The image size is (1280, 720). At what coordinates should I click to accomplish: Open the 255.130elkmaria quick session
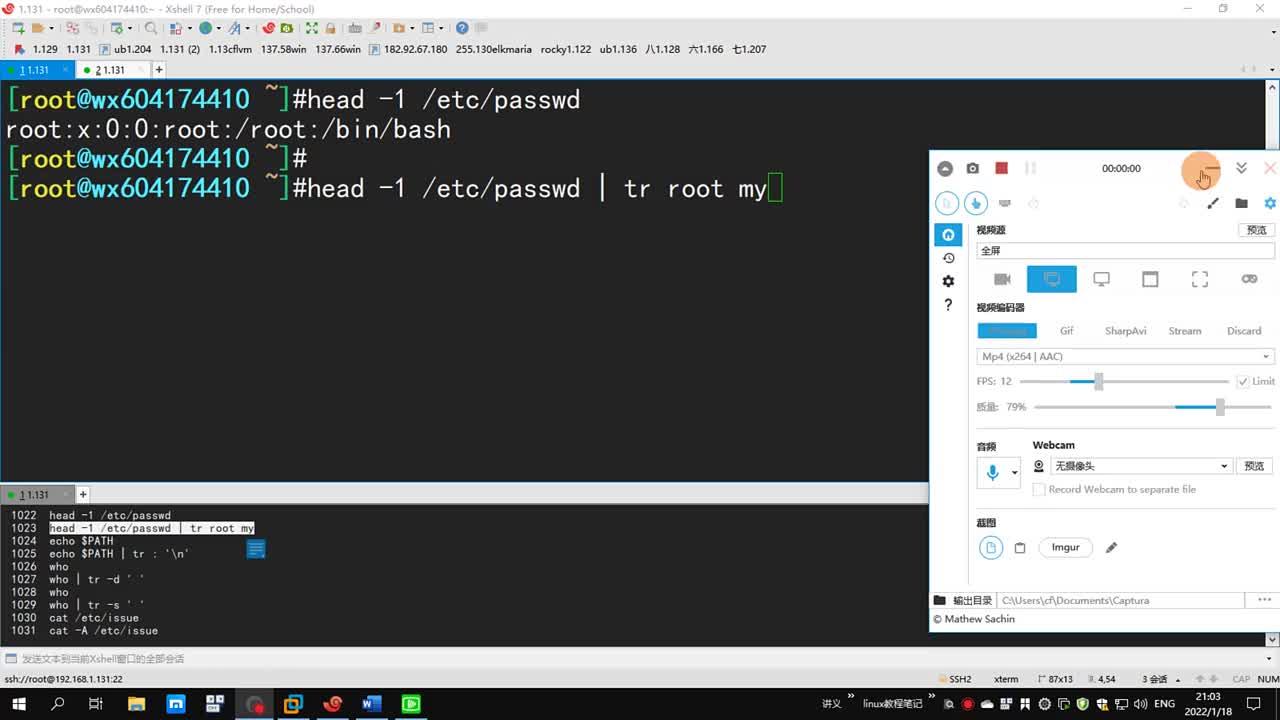(x=493, y=49)
